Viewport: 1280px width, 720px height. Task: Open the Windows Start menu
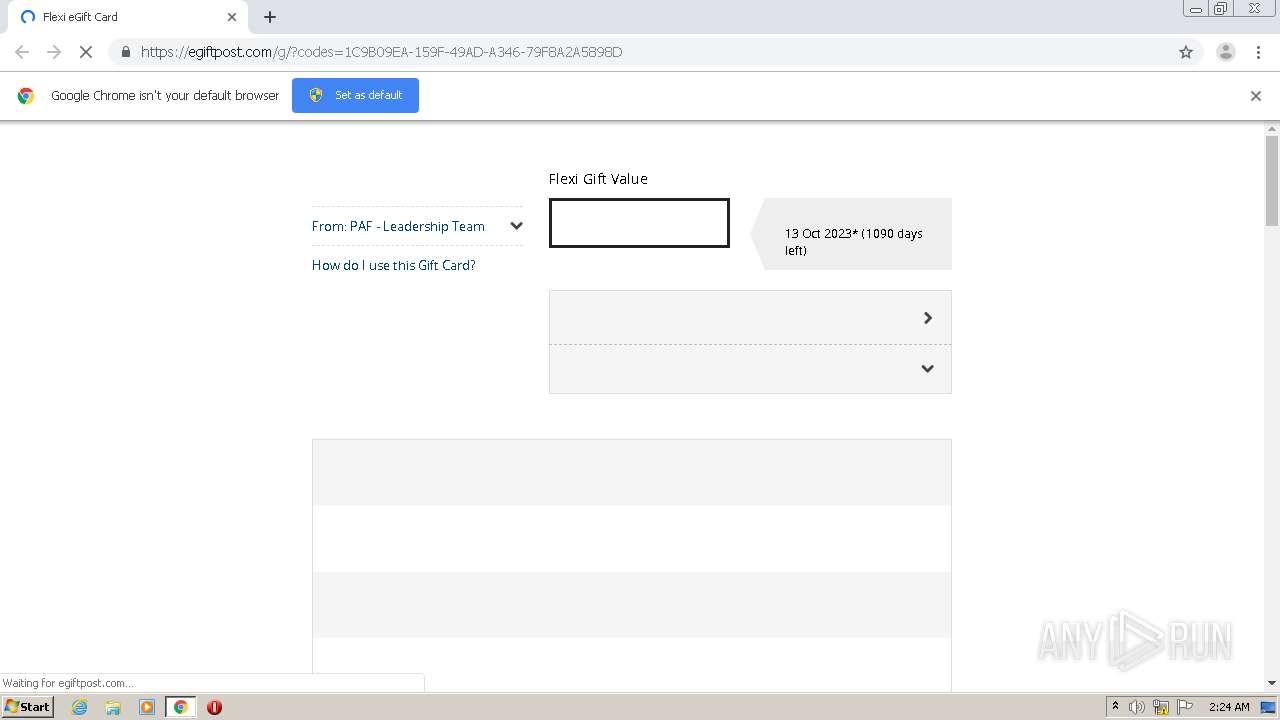tap(27, 706)
